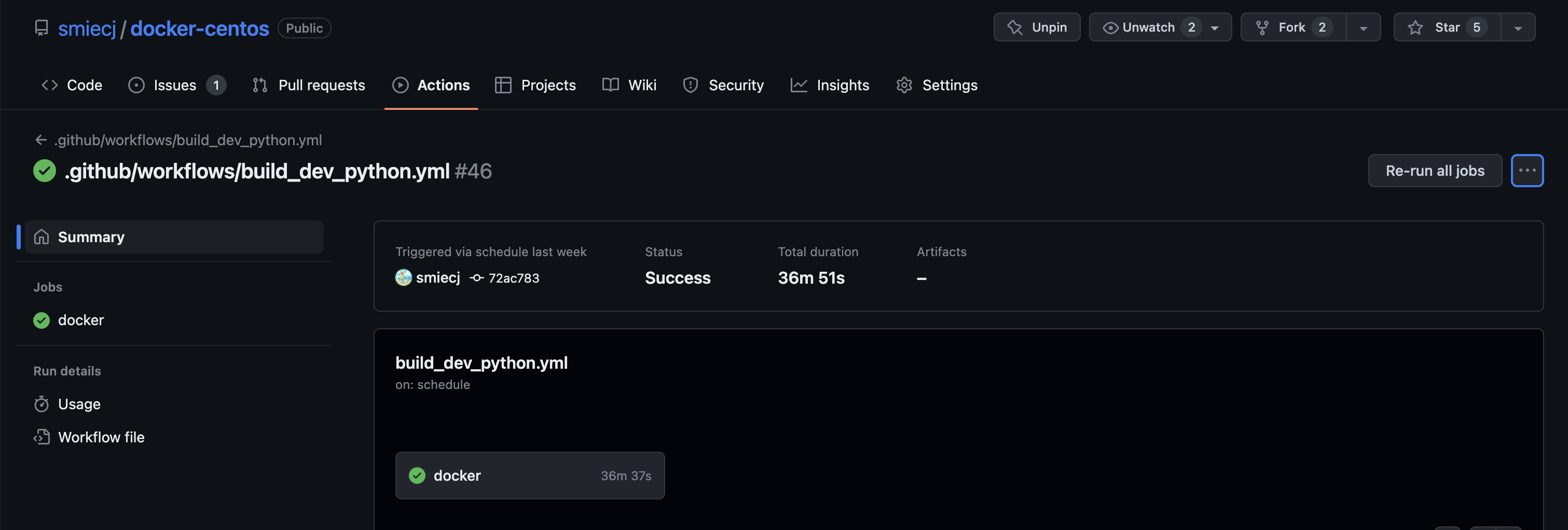Image resolution: width=1568 pixels, height=530 pixels.
Task: Select the docker job card in graph
Action: [x=530, y=475]
